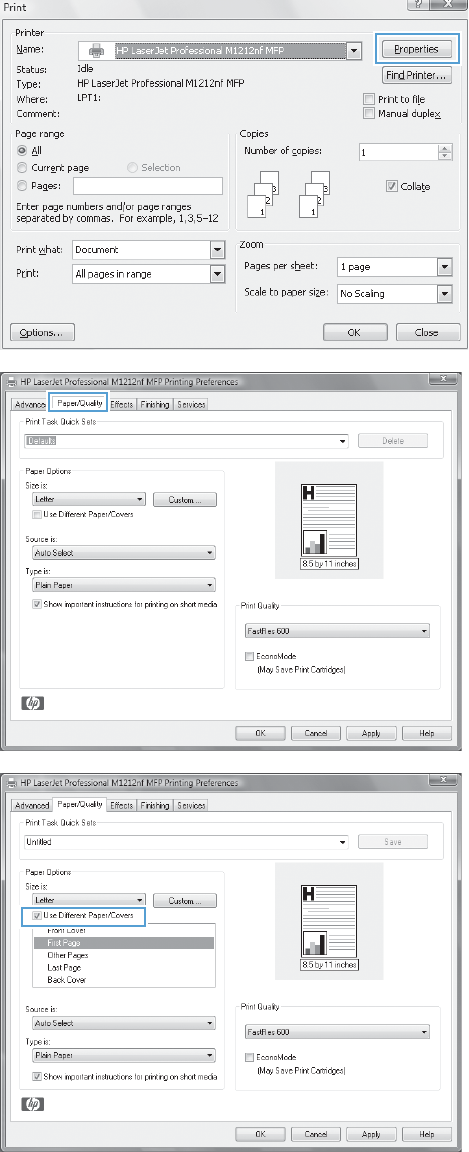Toggle the Manual duplex checkbox
The height and width of the screenshot is (1152, 469).
point(369,113)
